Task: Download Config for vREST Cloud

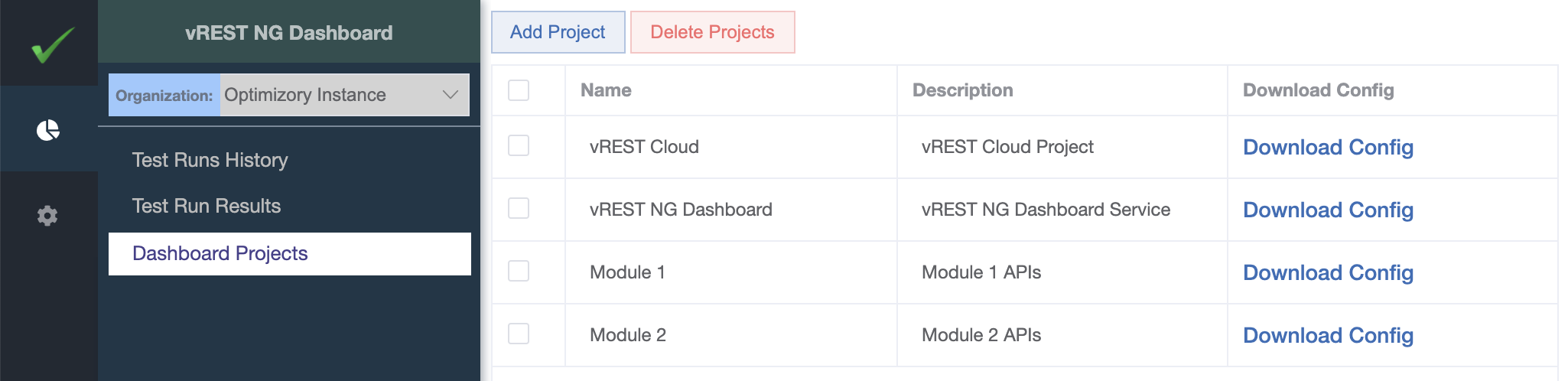Action: click(x=1328, y=147)
